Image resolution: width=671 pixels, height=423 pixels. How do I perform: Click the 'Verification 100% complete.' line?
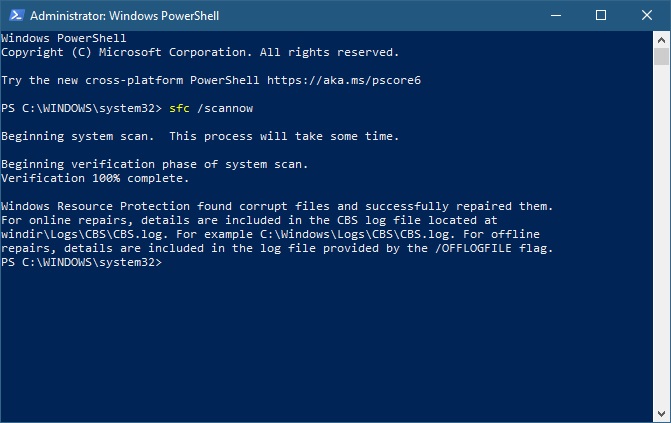95,178
